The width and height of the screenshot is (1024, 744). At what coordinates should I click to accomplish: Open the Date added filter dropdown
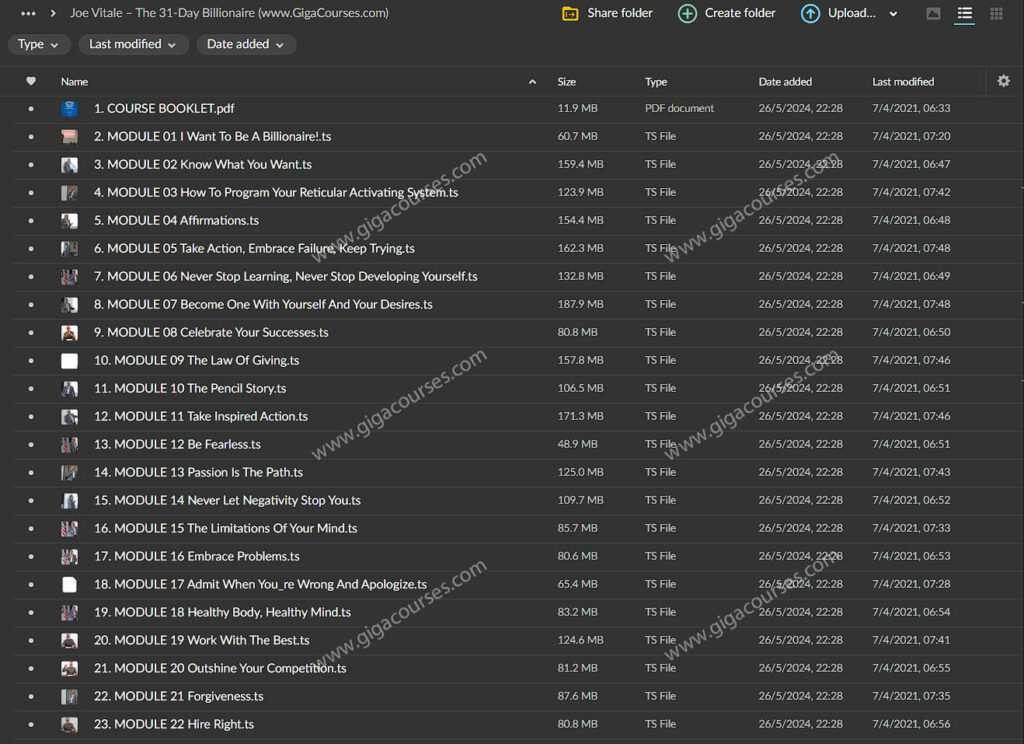tap(245, 44)
